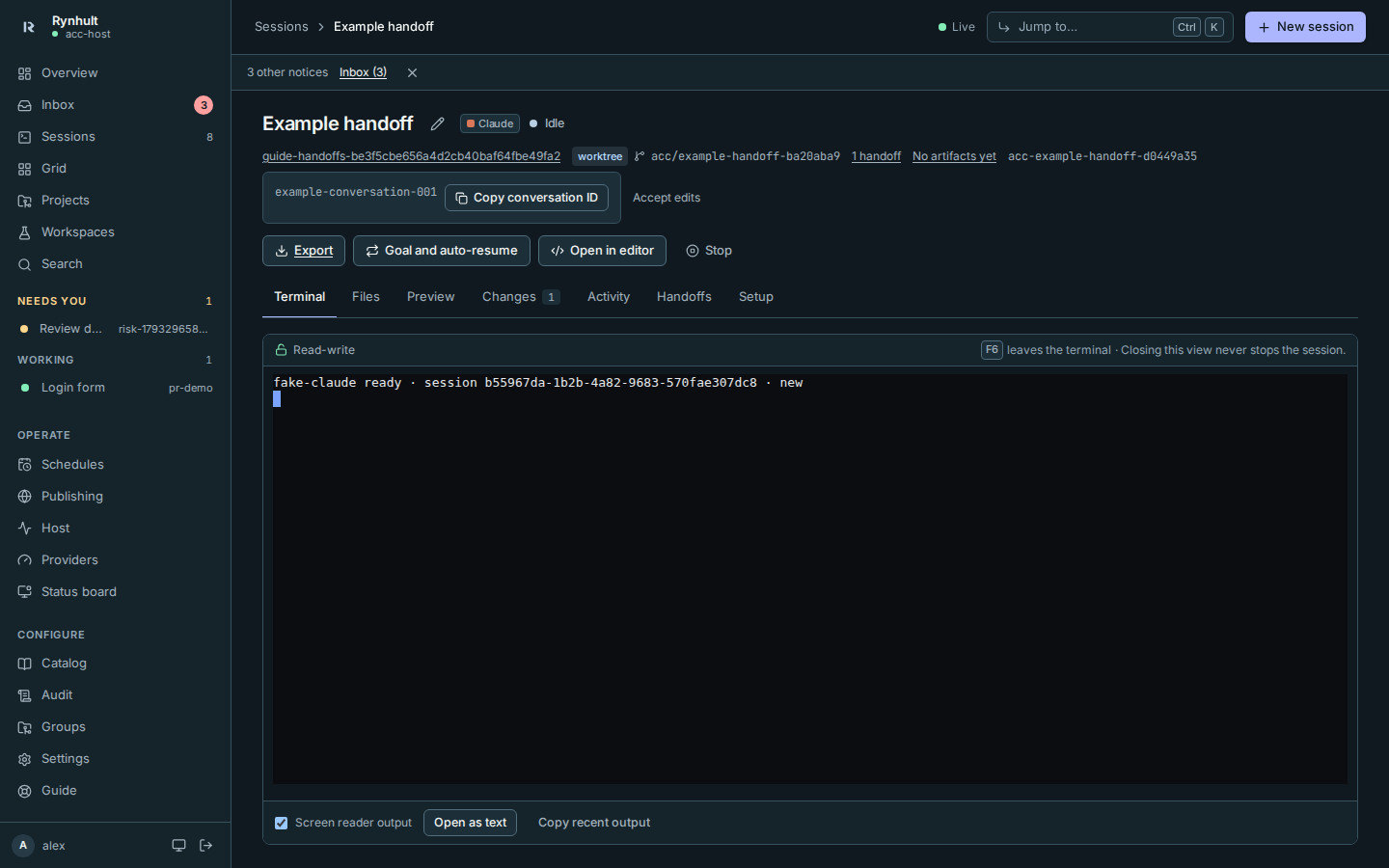Switch to the Handoffs tab
This screenshot has width=1389, height=868.
[x=684, y=297]
